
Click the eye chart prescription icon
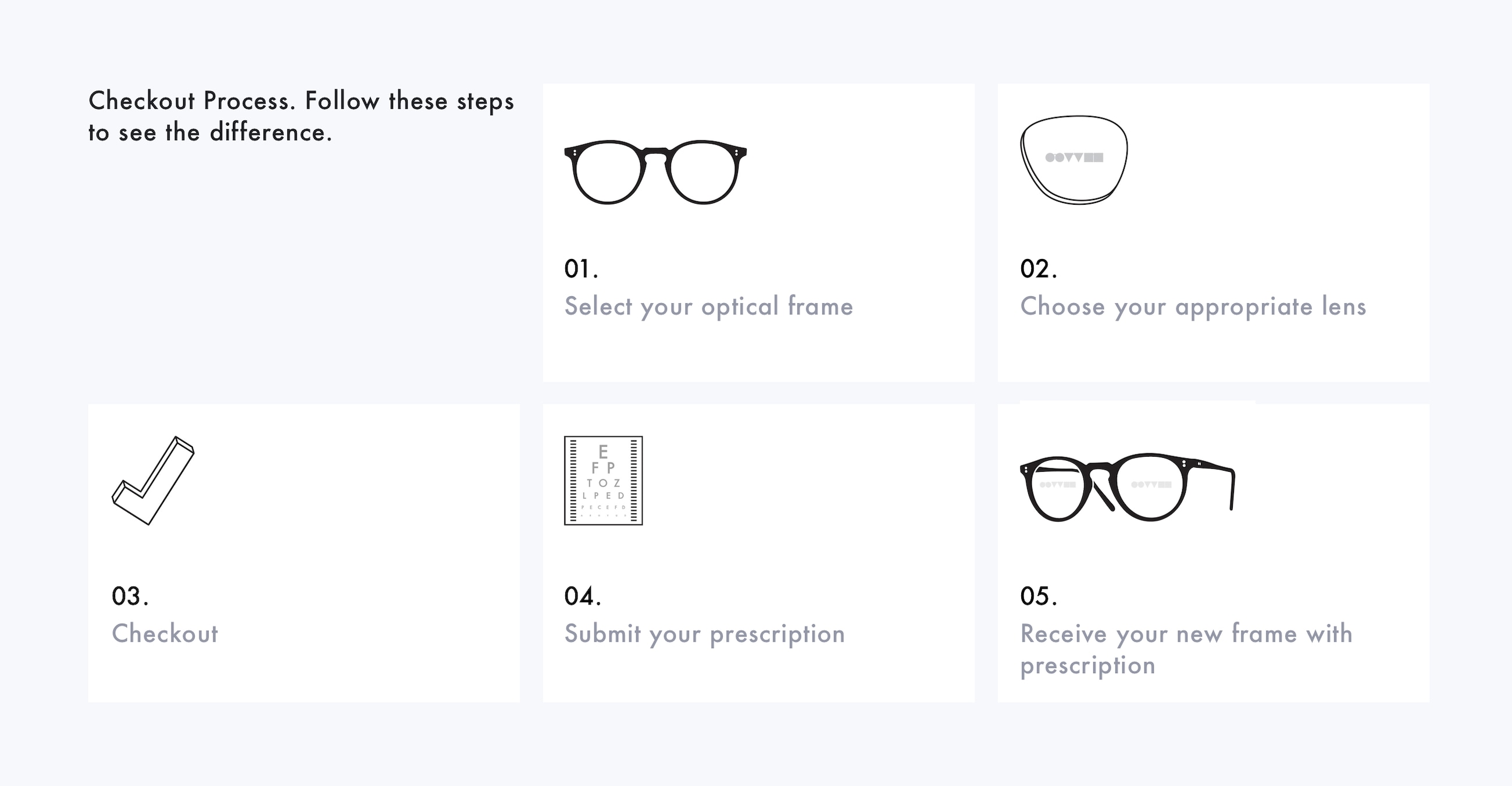click(604, 480)
